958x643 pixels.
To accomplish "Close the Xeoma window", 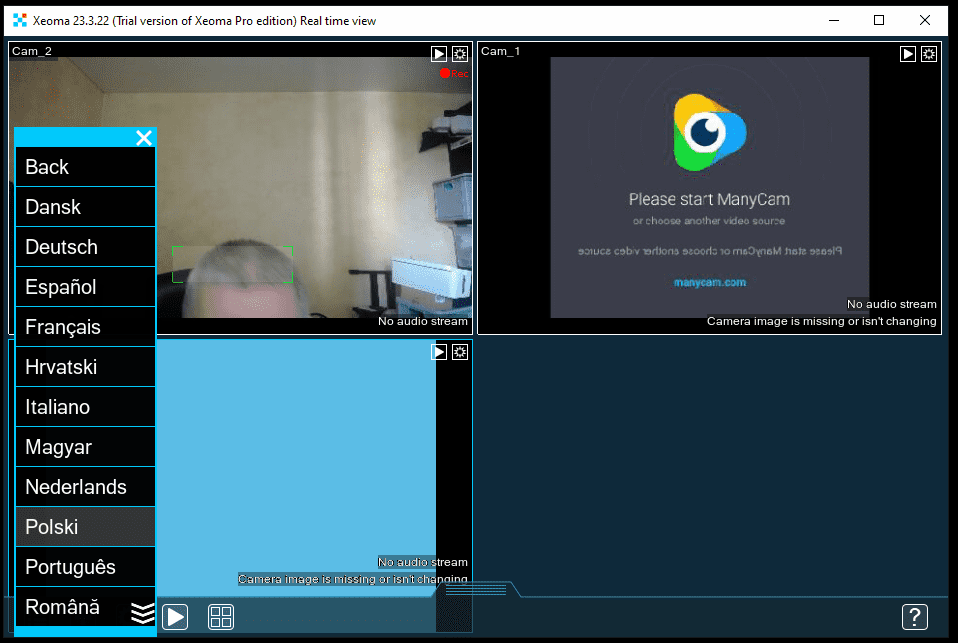I will [x=925, y=20].
